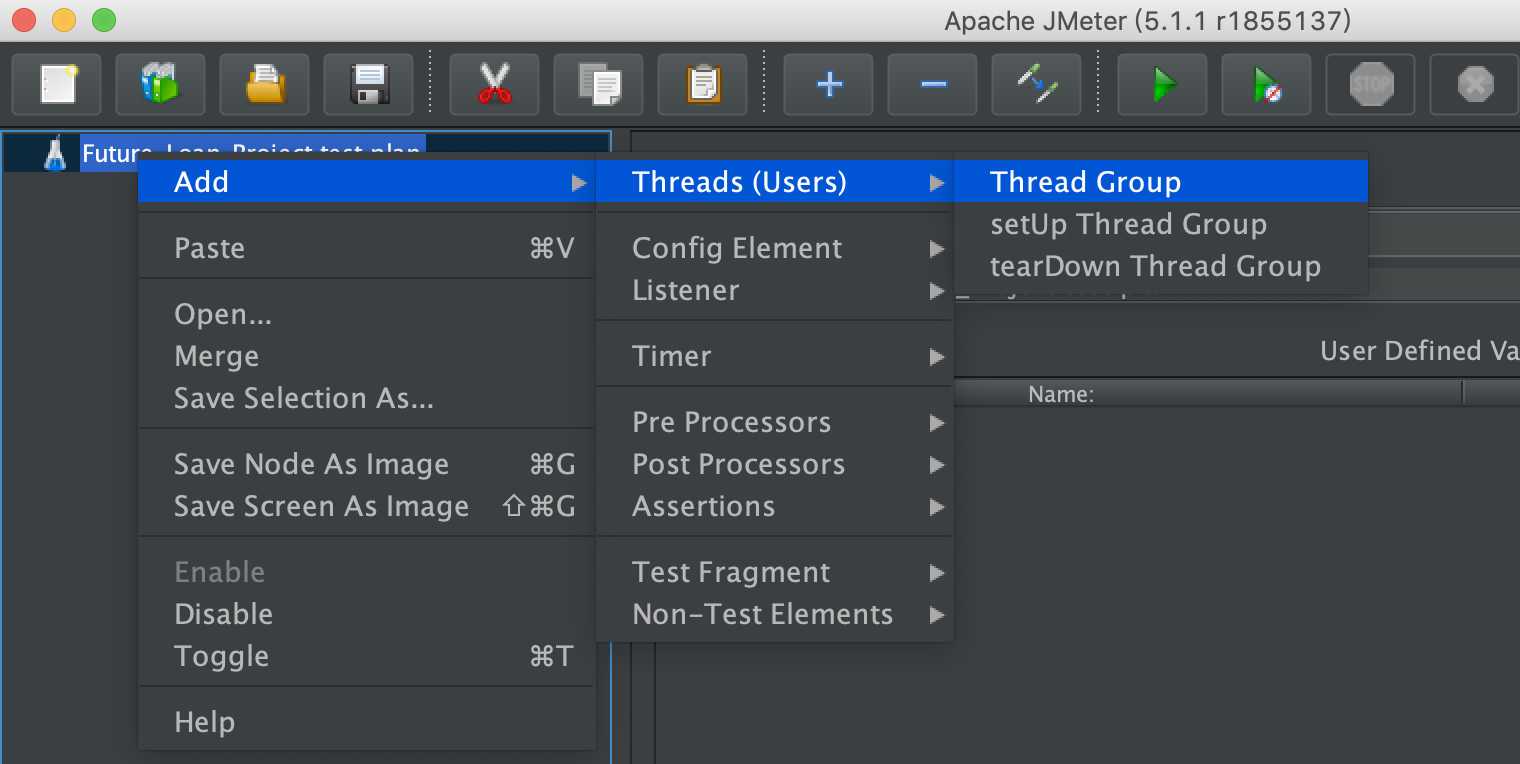1520x764 pixels.
Task: Choose Save Screen As Image
Action: coord(366,506)
